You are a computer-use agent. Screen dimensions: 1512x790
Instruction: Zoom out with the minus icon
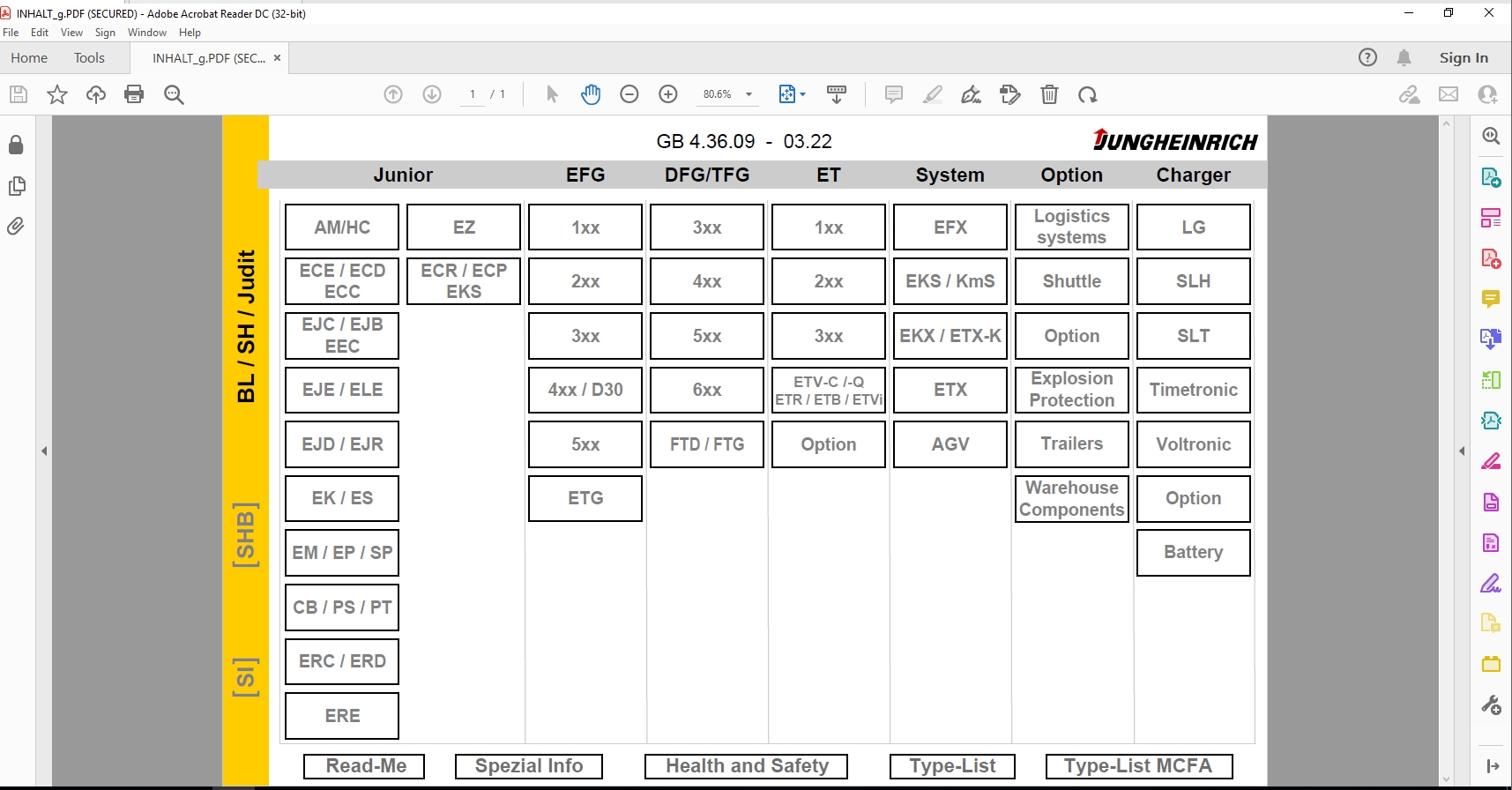click(x=629, y=94)
